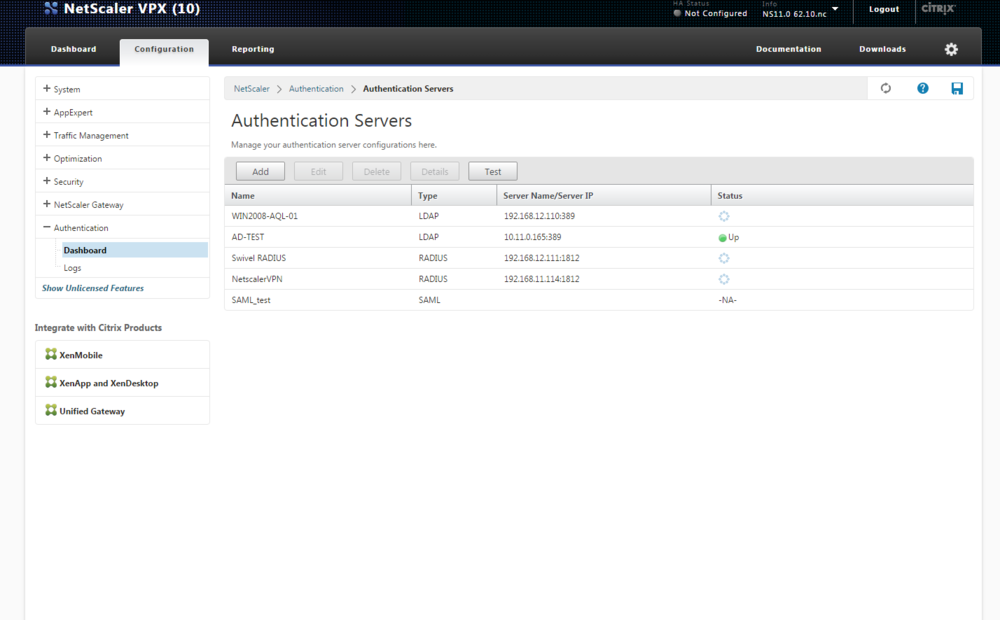Open the settings gear in the top bar

951,47
